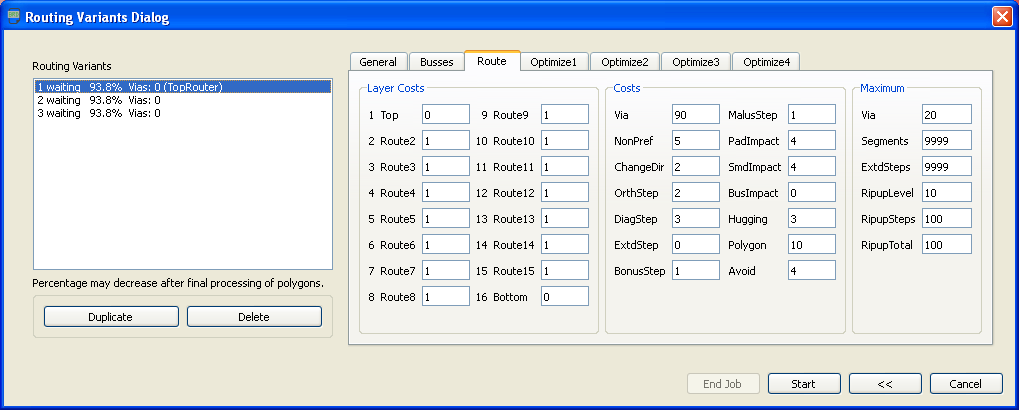Click the 10 Route10 layer cost field
This screenshot has height=410, width=1019.
(x=565, y=141)
